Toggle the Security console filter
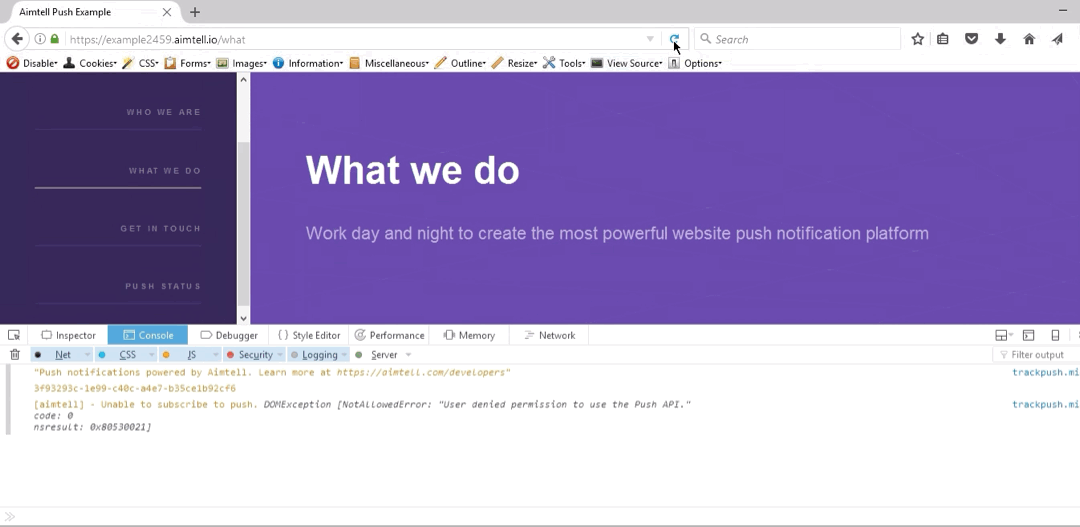Image resolution: width=1080 pixels, height=527 pixels. pyautogui.click(x=255, y=355)
